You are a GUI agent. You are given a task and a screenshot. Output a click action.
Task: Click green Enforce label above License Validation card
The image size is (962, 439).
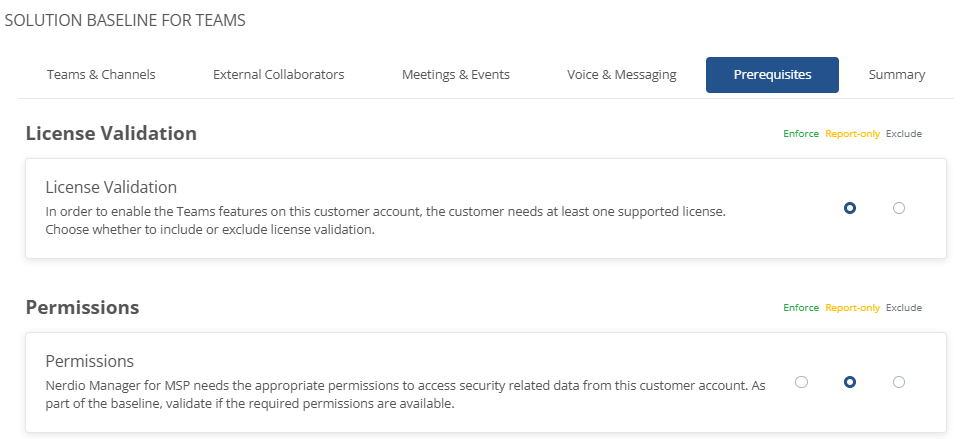(801, 134)
